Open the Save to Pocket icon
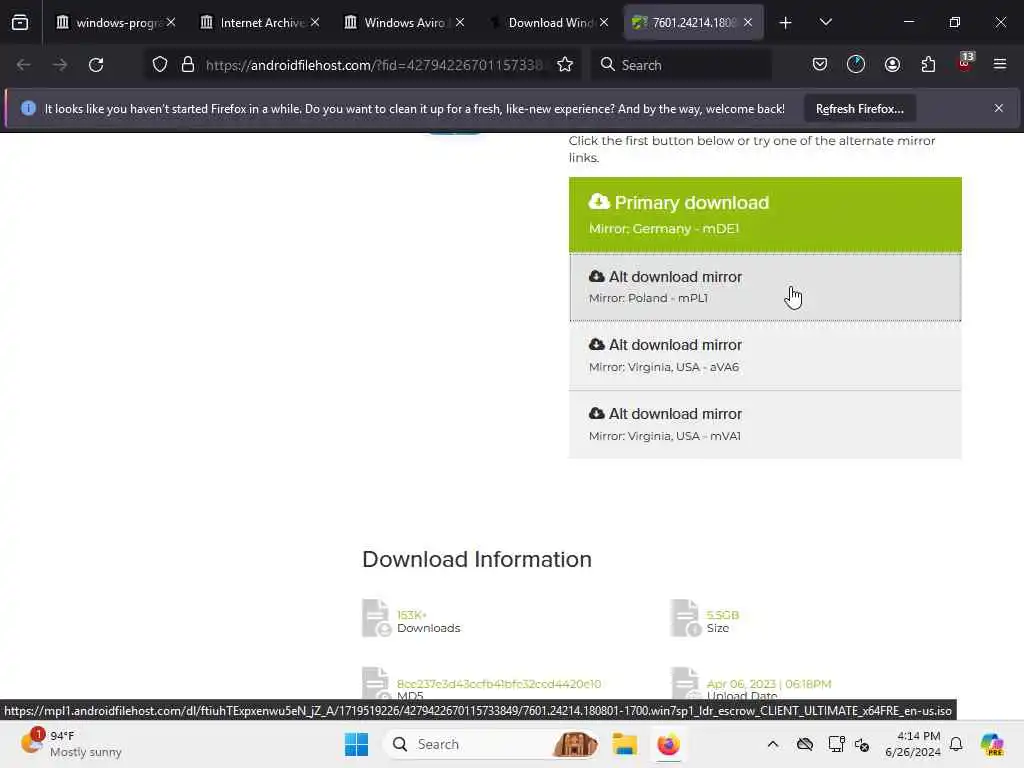The height and width of the screenshot is (768, 1024). pyautogui.click(x=820, y=65)
